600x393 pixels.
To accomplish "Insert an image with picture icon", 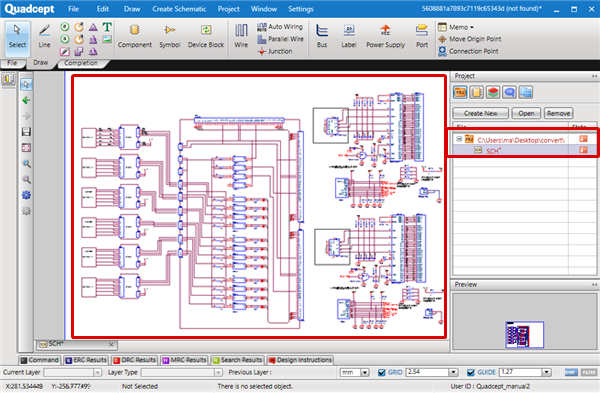I will tap(107, 39).
